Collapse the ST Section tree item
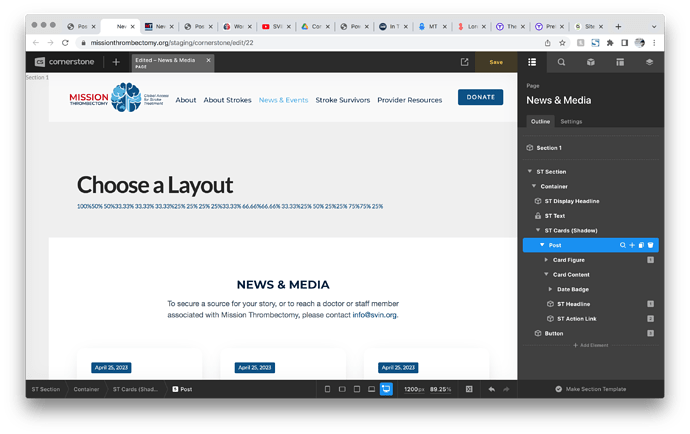 (x=529, y=172)
